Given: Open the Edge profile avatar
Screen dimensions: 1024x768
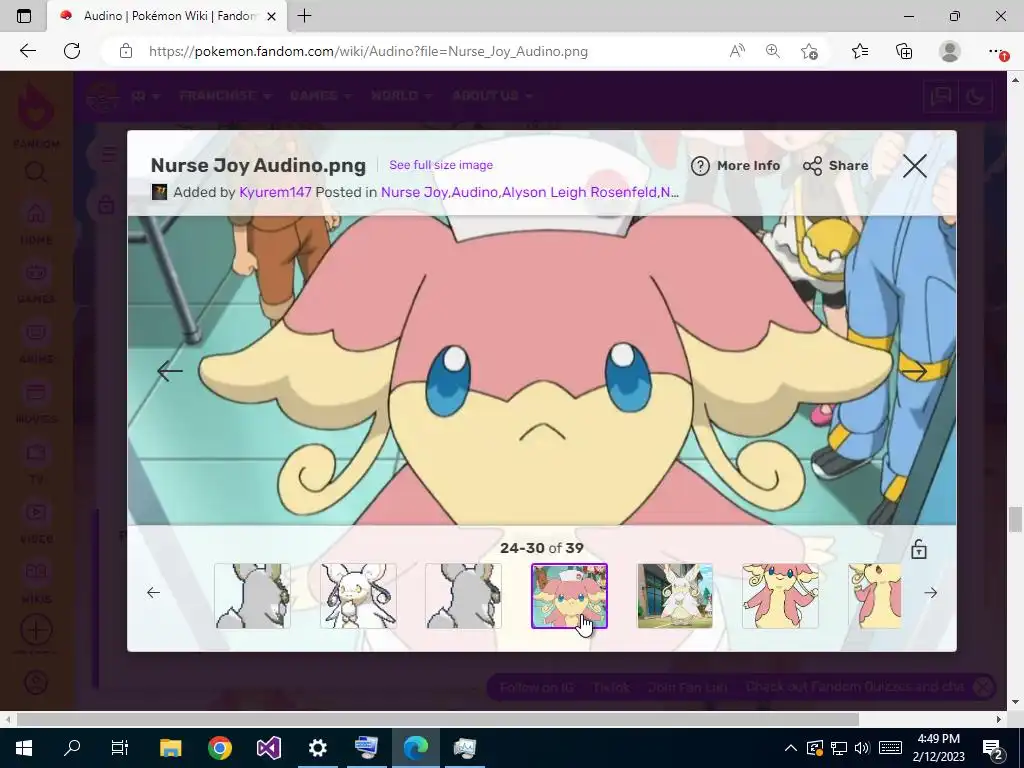Looking at the screenshot, I should (949, 51).
